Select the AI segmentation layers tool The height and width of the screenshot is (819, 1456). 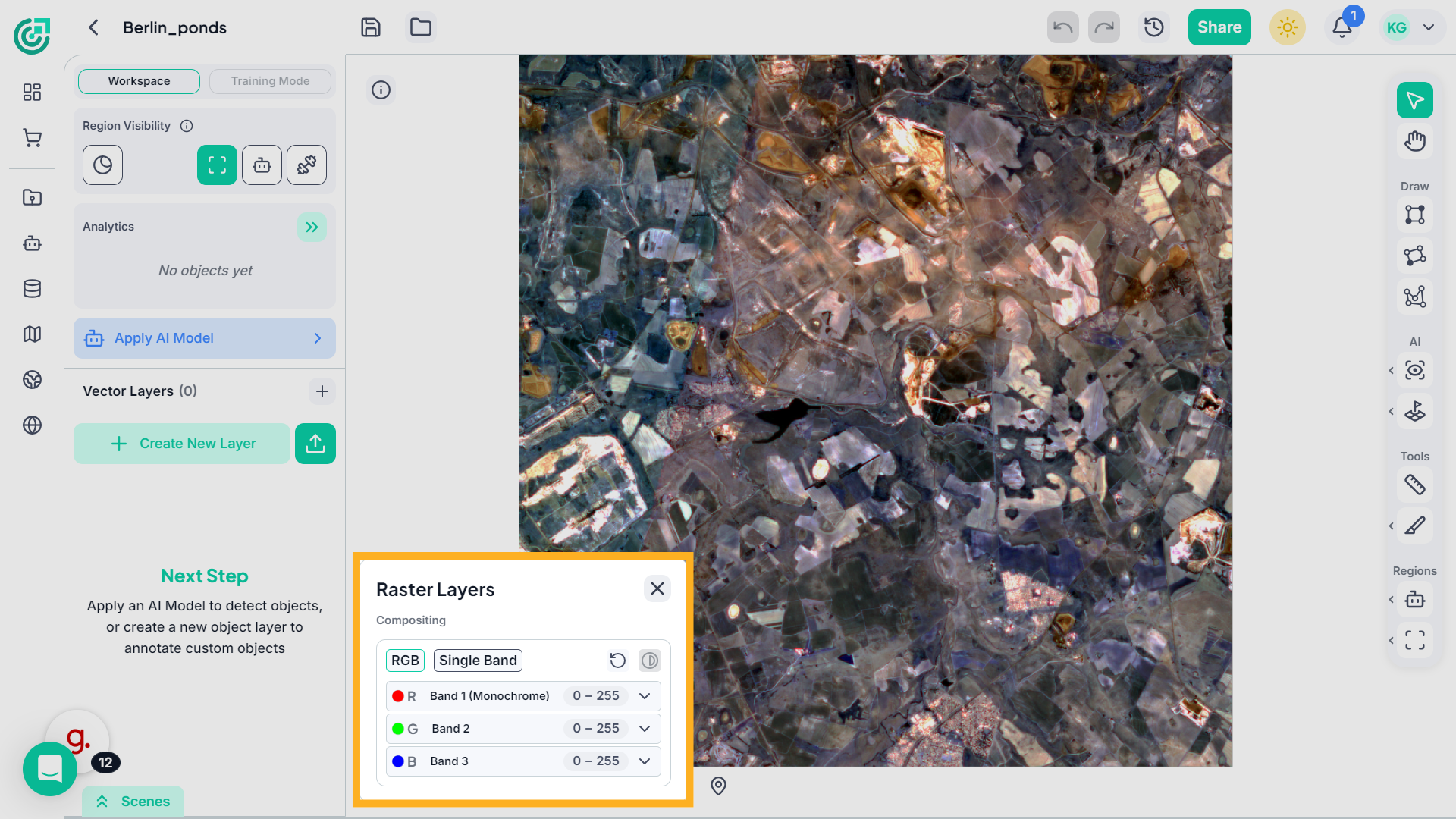[1415, 411]
